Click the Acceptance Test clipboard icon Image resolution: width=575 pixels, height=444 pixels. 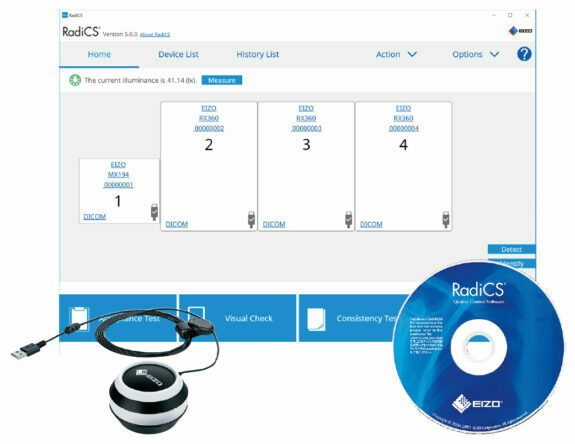79,318
